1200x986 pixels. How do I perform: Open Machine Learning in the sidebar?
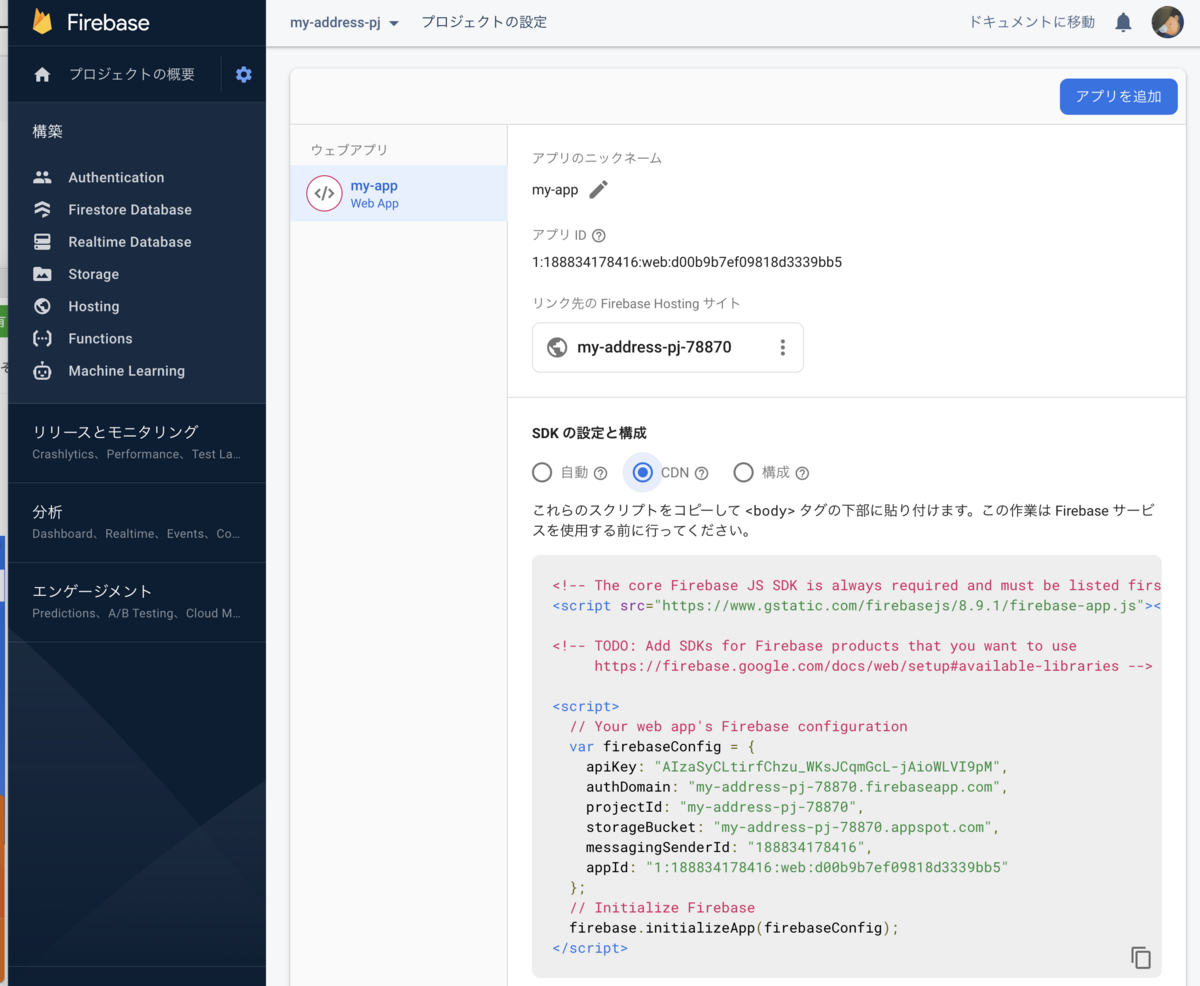pos(126,370)
